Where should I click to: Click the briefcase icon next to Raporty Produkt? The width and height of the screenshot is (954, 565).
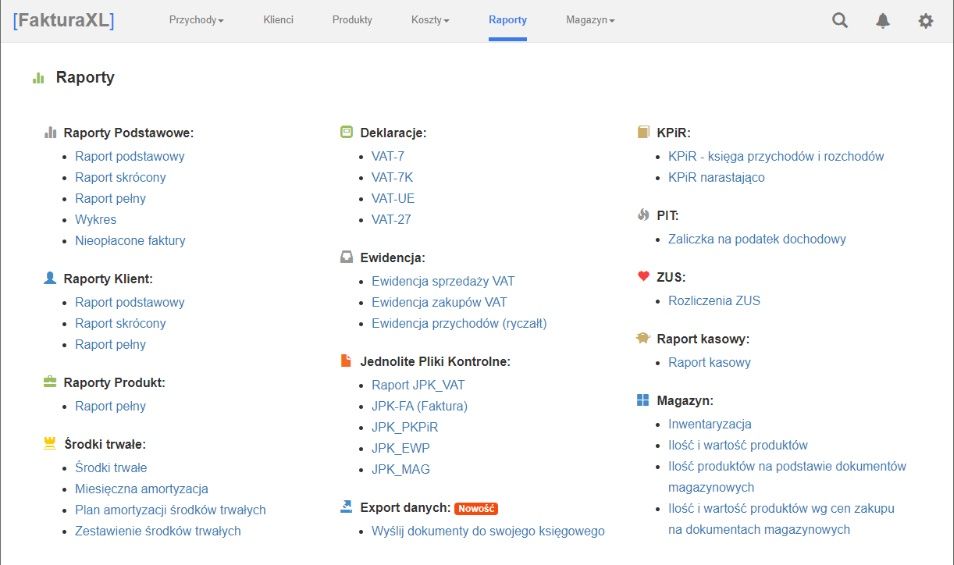tap(50, 382)
